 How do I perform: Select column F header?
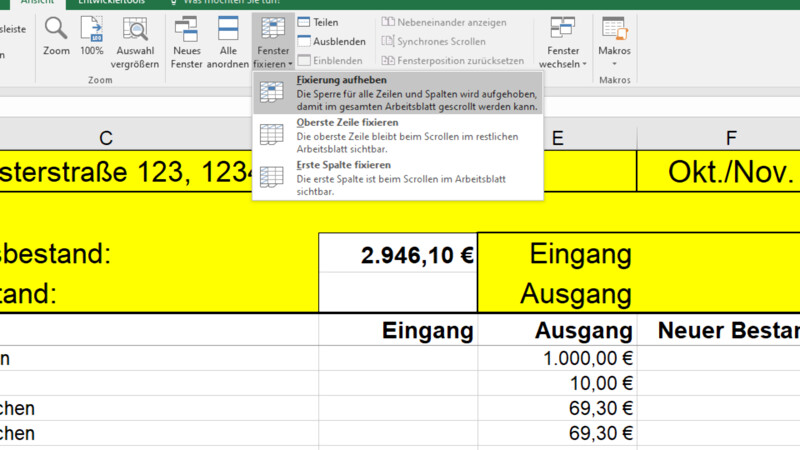coord(731,138)
